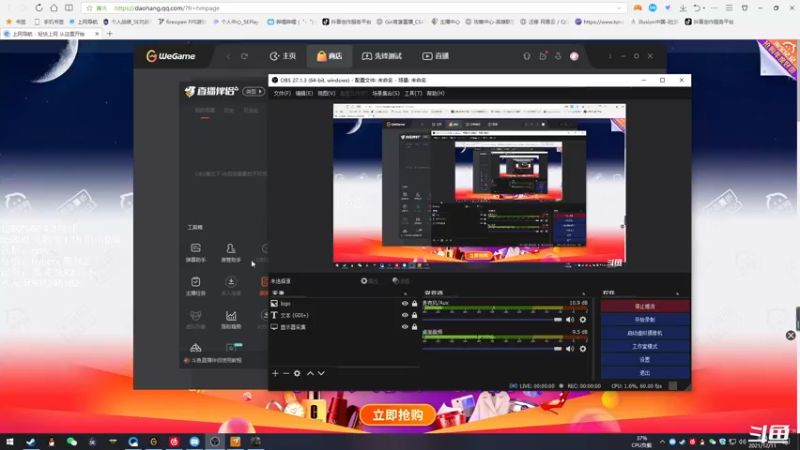Select the 文本 (GDI+) source row
The height and width of the screenshot is (450, 800).
click(344, 315)
